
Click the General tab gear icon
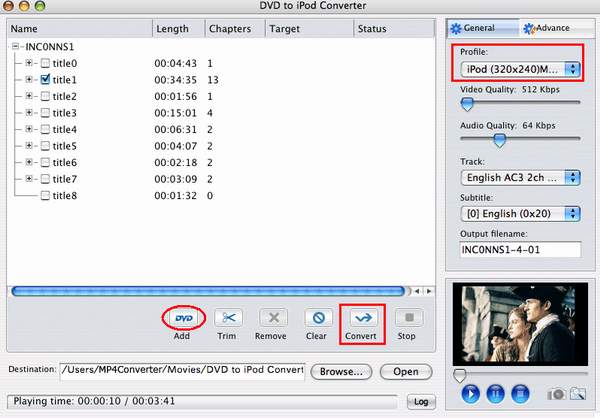(456, 28)
